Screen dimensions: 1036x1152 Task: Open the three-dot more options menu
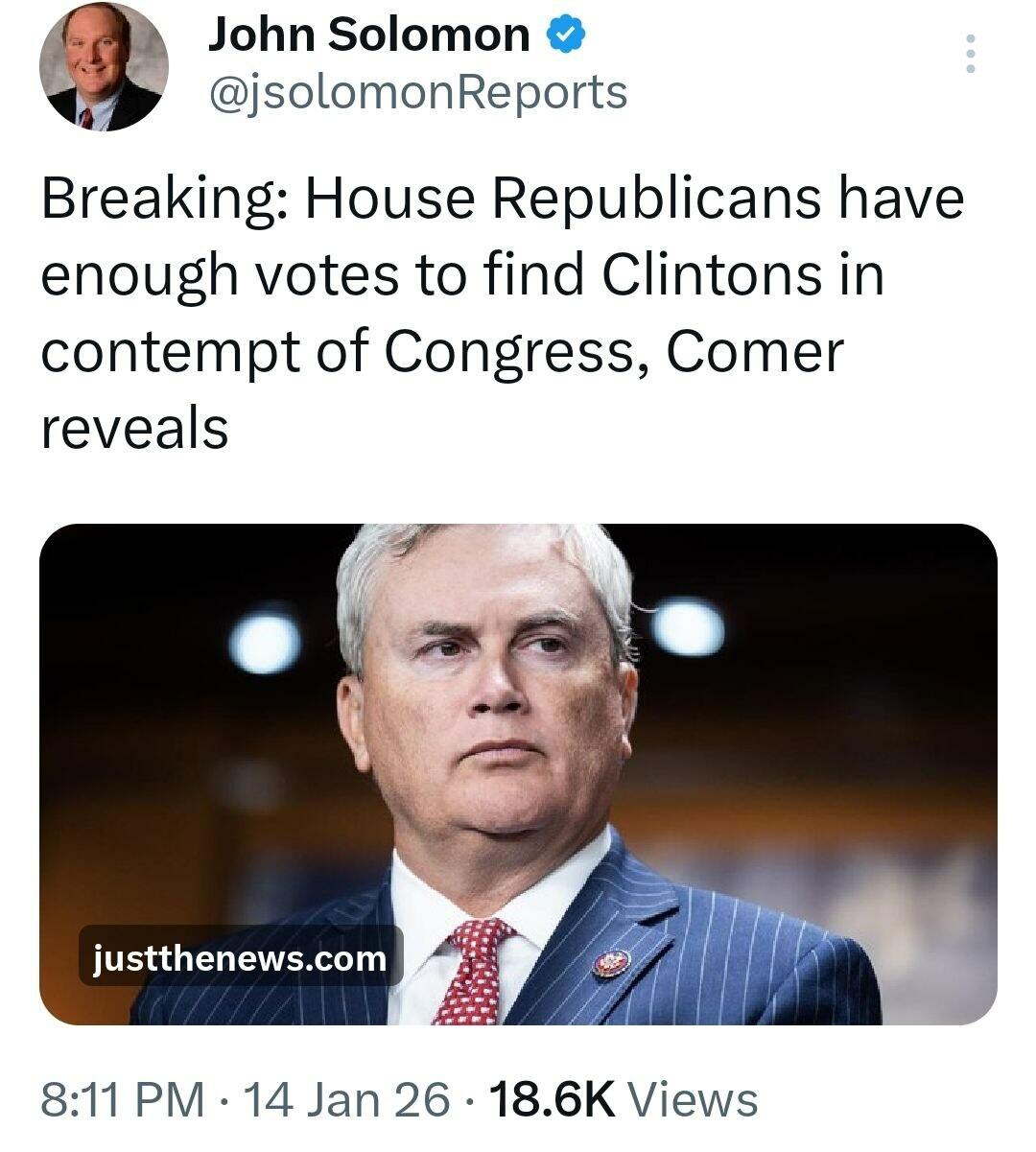971,54
